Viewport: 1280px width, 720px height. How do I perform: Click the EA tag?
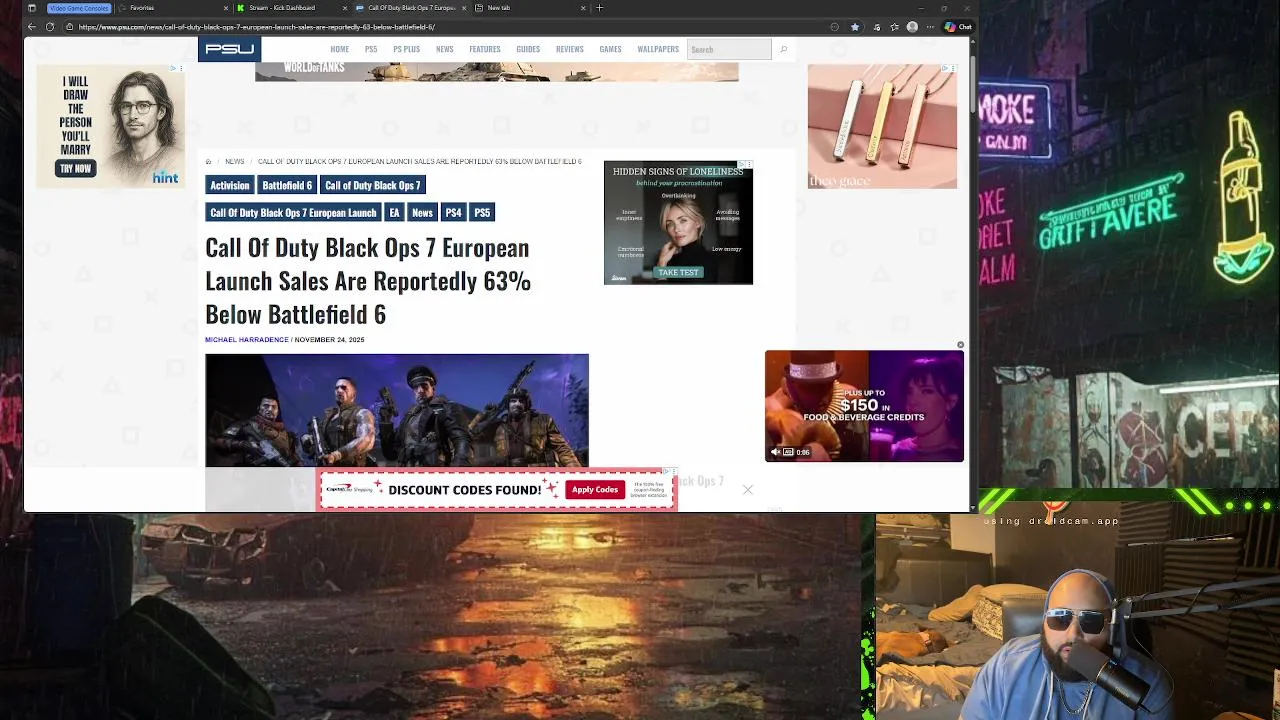(x=394, y=212)
